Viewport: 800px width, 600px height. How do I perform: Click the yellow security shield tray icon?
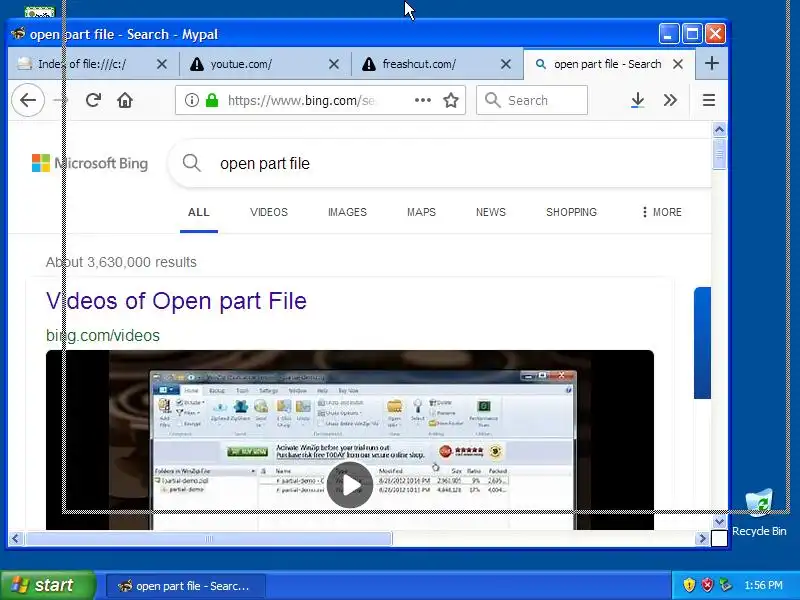(x=689, y=585)
